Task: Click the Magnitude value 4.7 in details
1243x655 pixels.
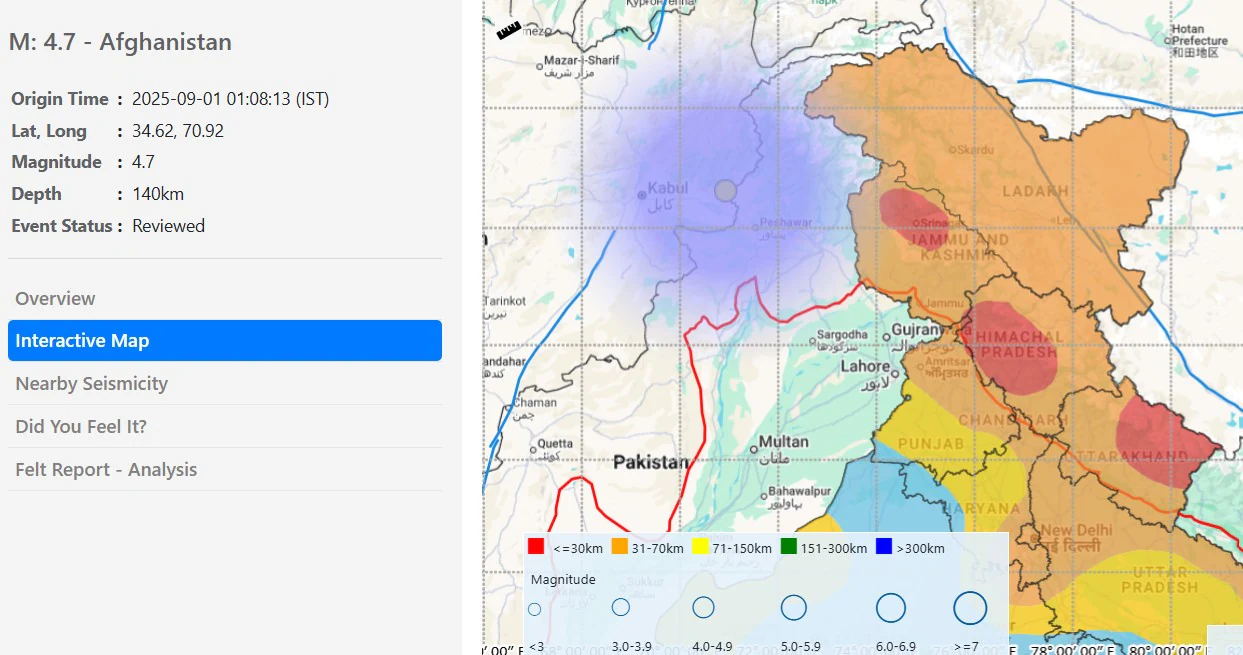Action: click(x=143, y=162)
